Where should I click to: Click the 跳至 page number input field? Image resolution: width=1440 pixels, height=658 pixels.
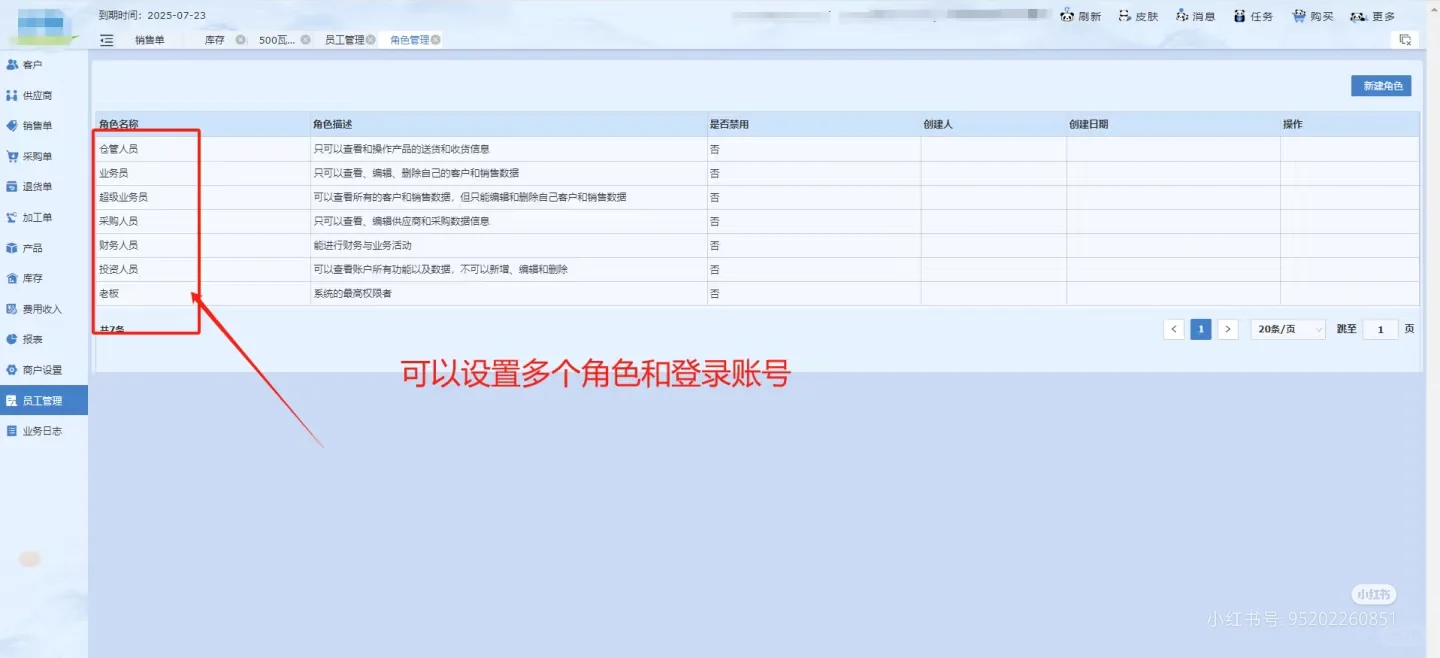1379,329
